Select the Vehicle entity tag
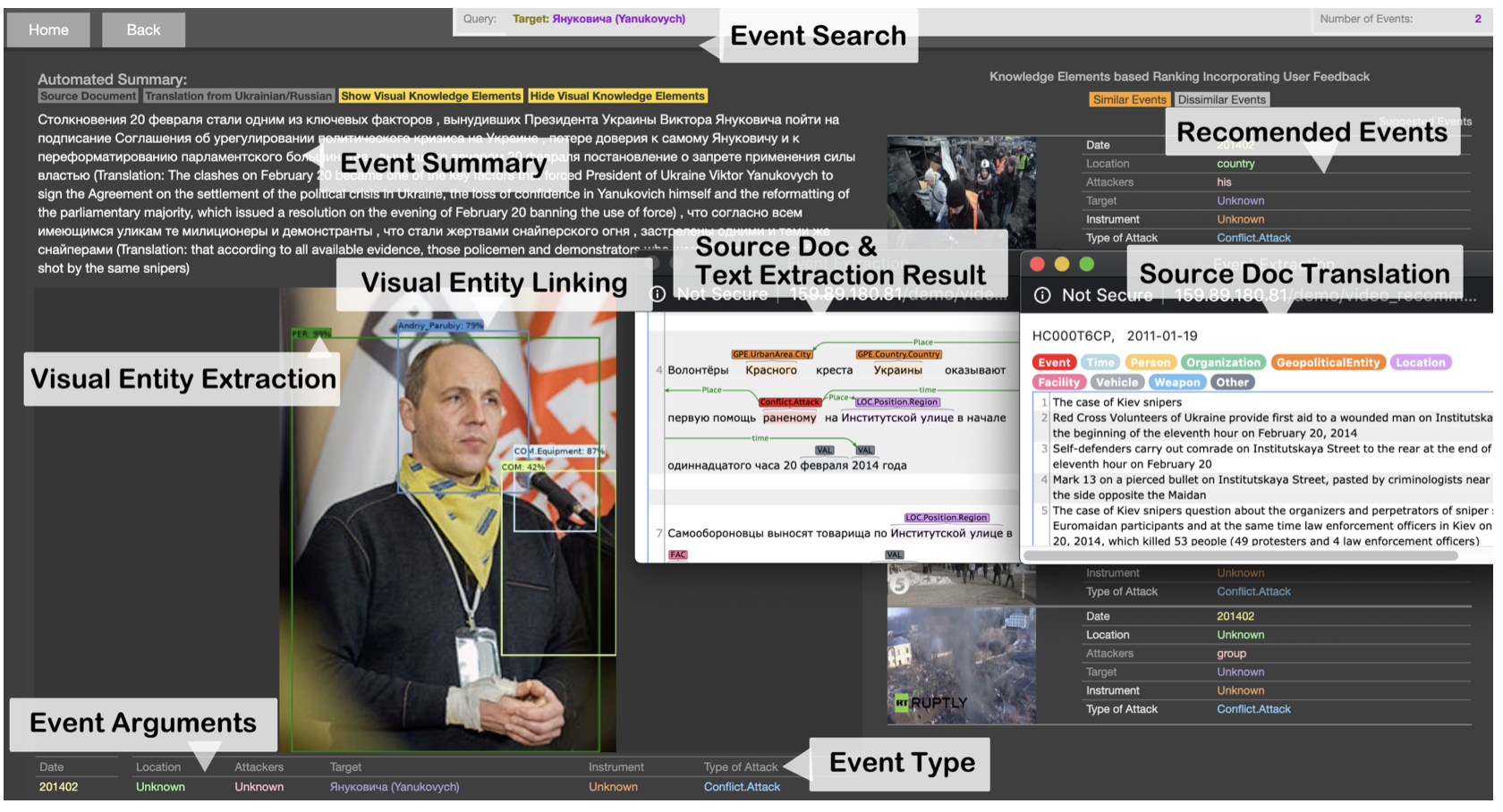Viewport: 1503px width, 812px height. pyautogui.click(x=1117, y=382)
